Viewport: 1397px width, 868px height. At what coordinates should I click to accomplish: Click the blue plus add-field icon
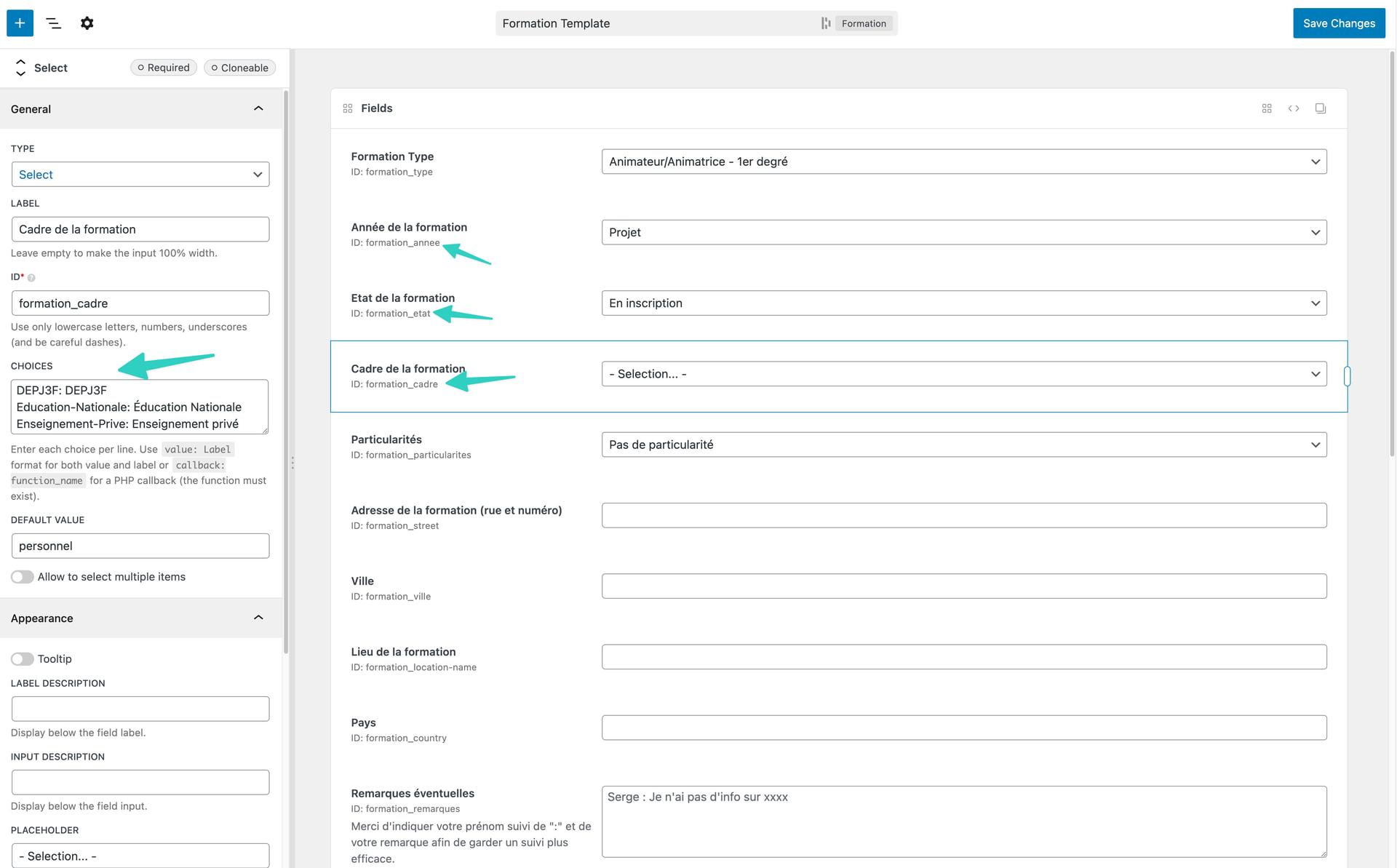pyautogui.click(x=20, y=23)
